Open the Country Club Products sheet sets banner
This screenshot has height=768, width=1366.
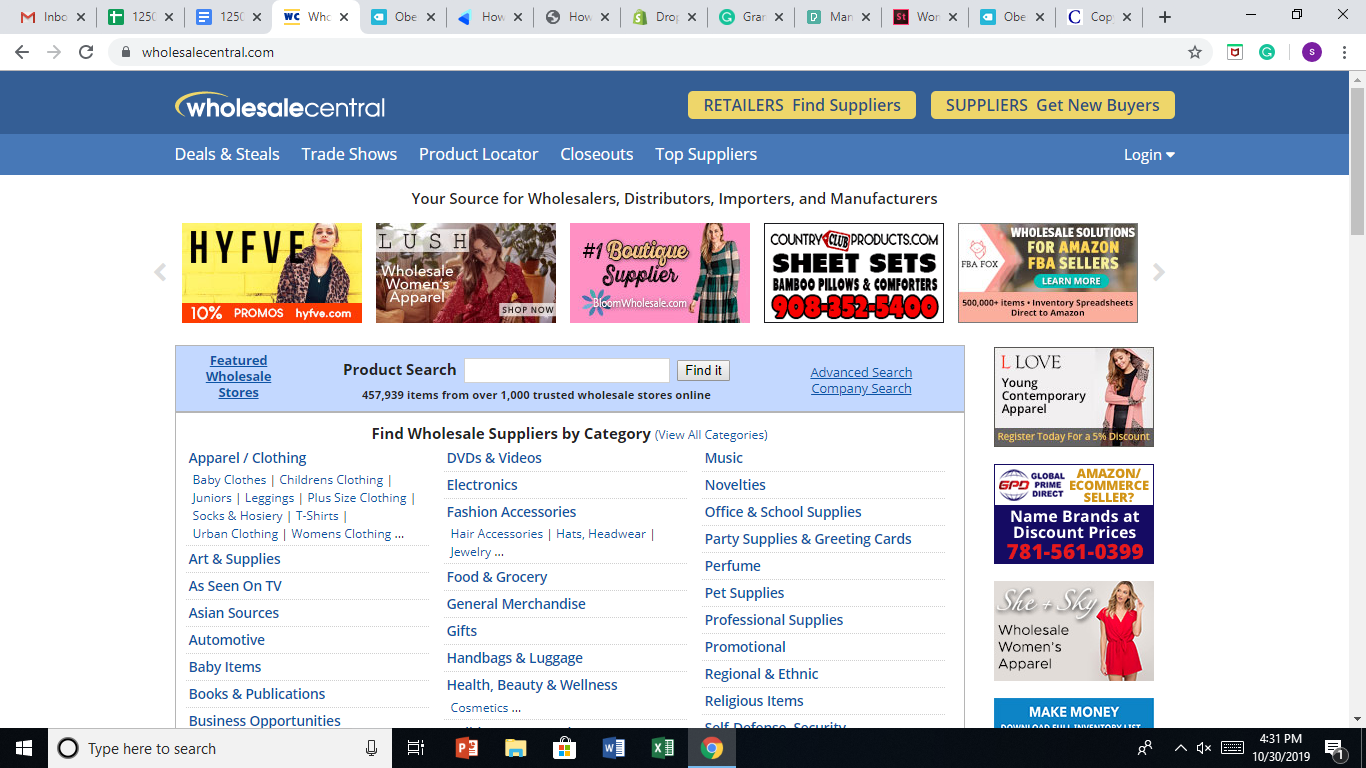tap(854, 273)
